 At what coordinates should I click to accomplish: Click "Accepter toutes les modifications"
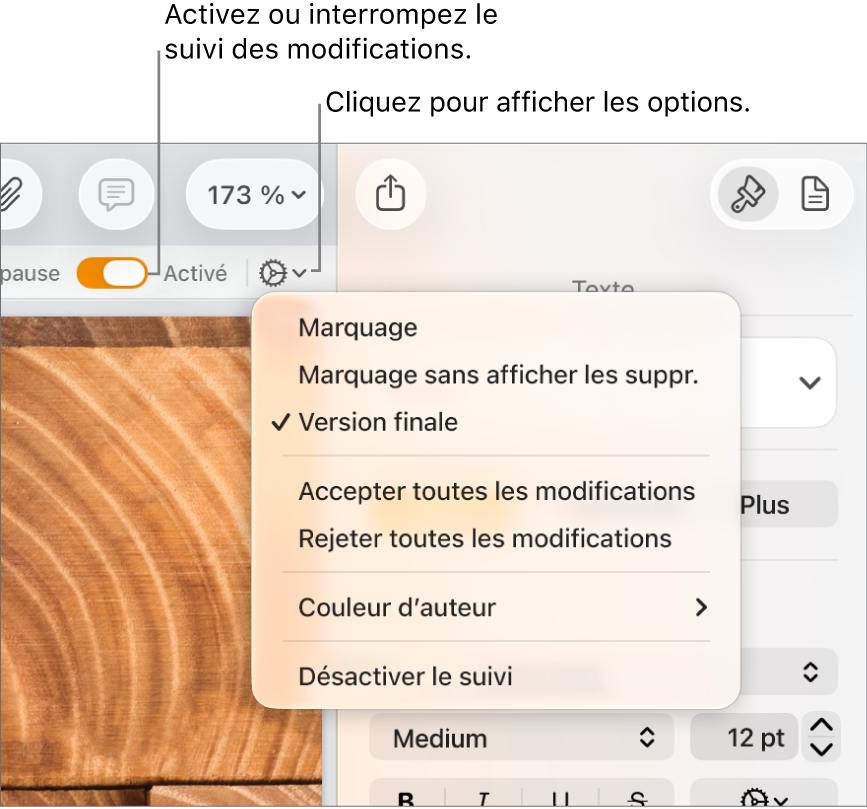pyautogui.click(x=495, y=491)
